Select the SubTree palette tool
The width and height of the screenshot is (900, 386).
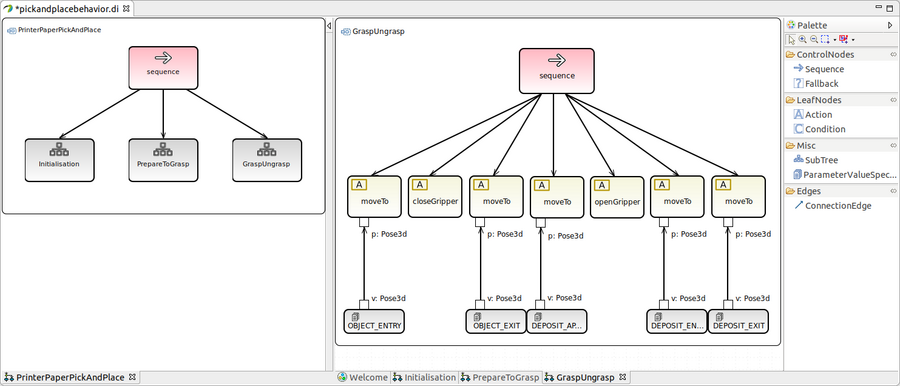[816, 160]
